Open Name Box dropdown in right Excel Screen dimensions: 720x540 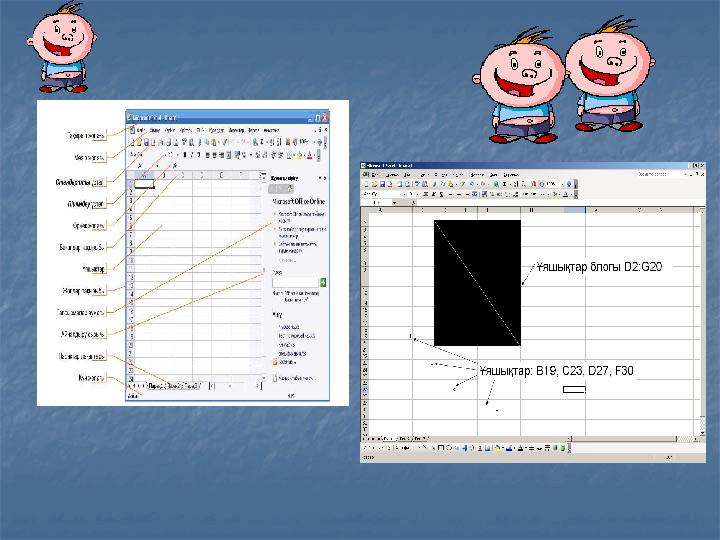tap(394, 202)
